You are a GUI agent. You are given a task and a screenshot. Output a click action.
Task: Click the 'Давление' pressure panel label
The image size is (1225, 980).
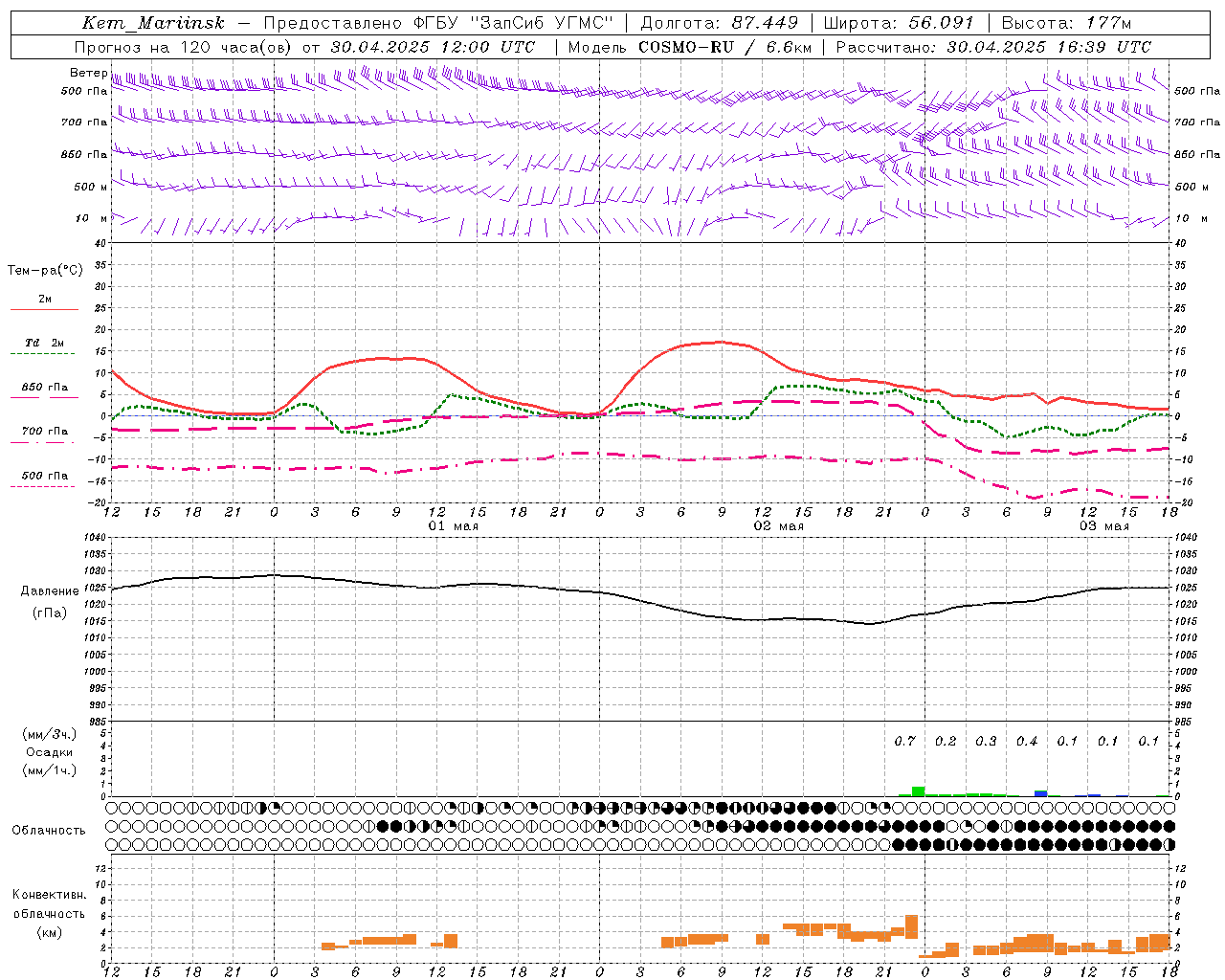50,591
